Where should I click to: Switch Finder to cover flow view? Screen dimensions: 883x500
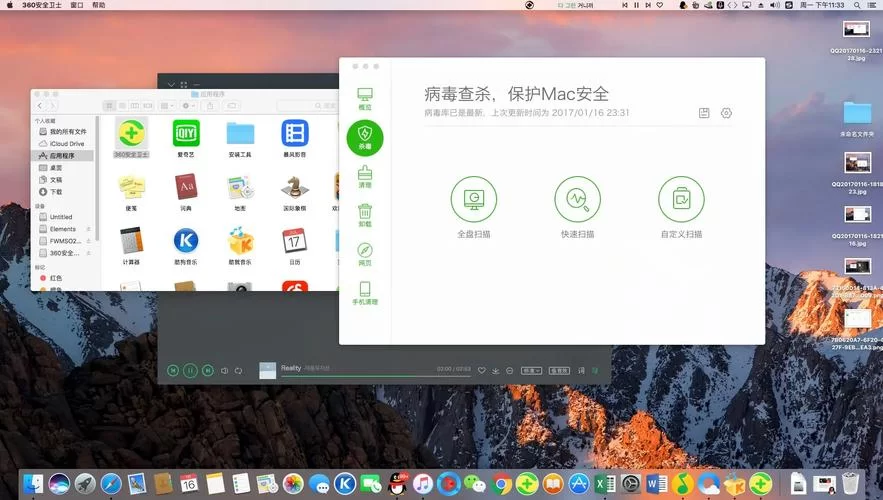(x=148, y=106)
